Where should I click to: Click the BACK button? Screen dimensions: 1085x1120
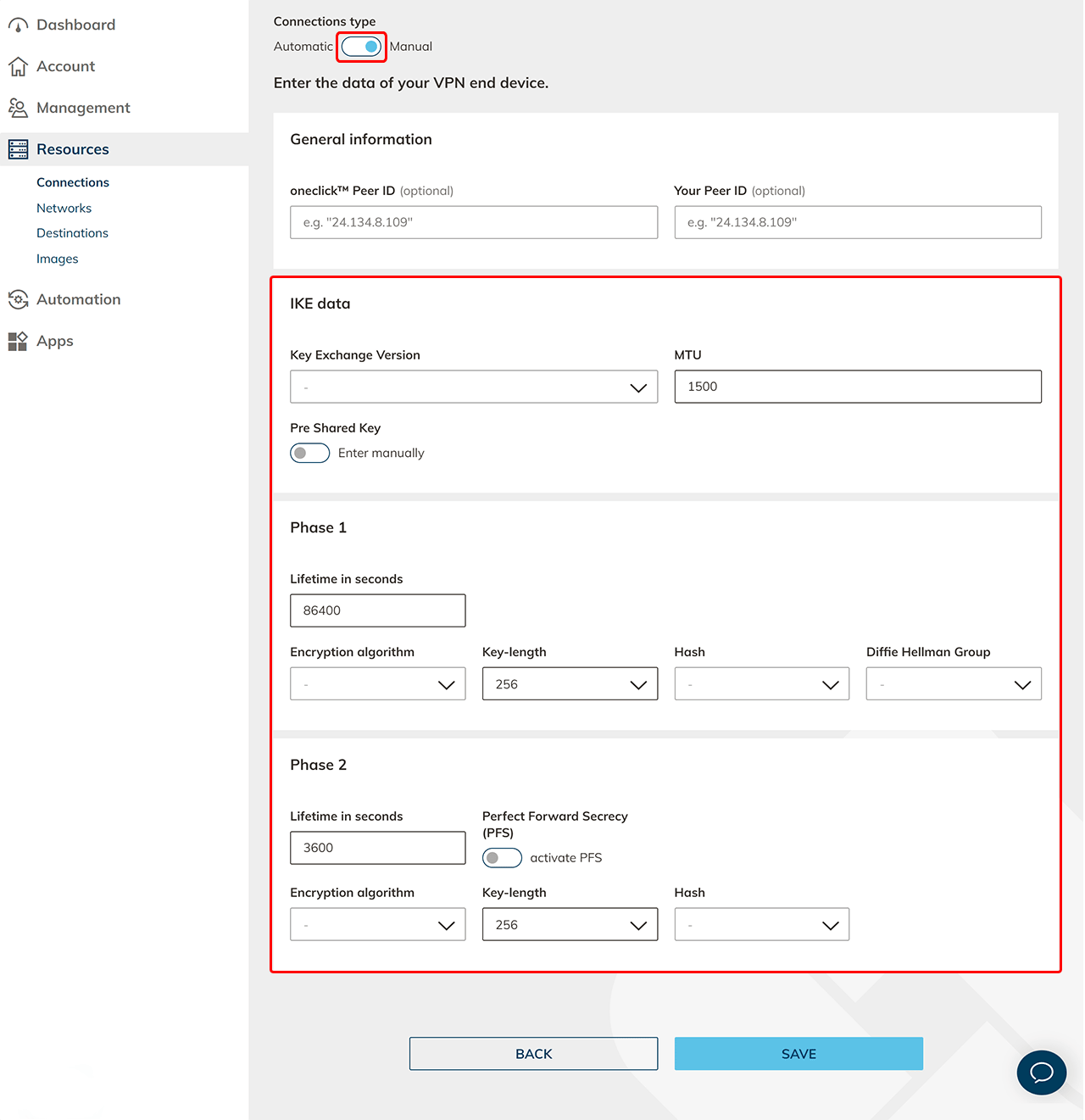[533, 1054]
